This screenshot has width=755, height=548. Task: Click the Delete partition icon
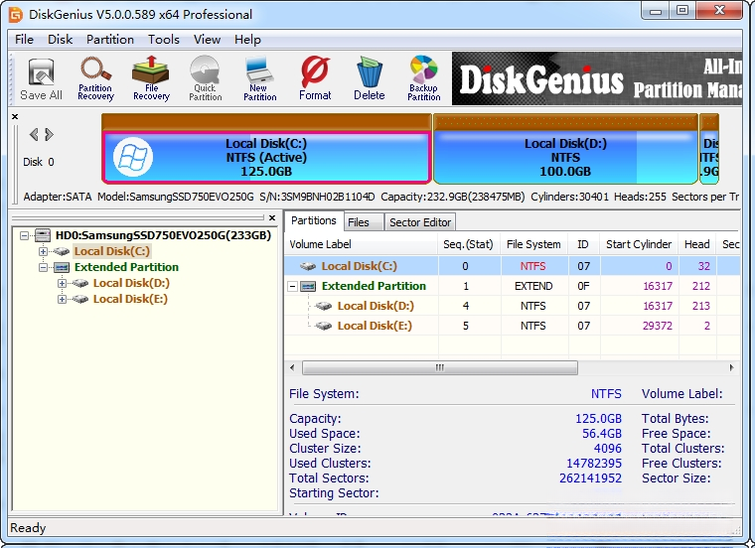tap(369, 78)
